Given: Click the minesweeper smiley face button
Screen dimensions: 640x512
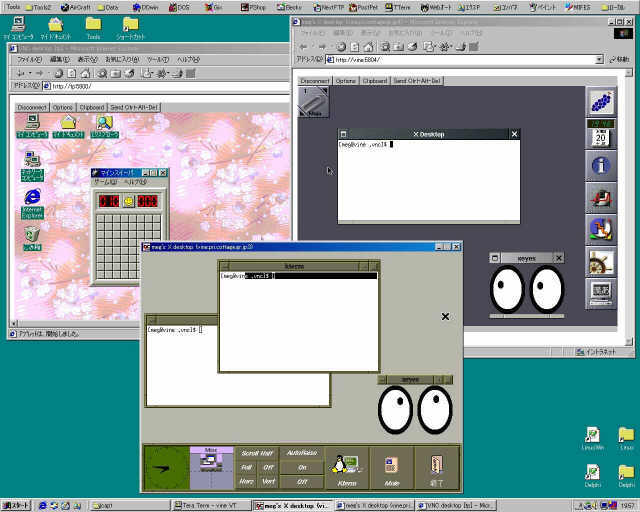Looking at the screenshot, I should (x=129, y=201).
